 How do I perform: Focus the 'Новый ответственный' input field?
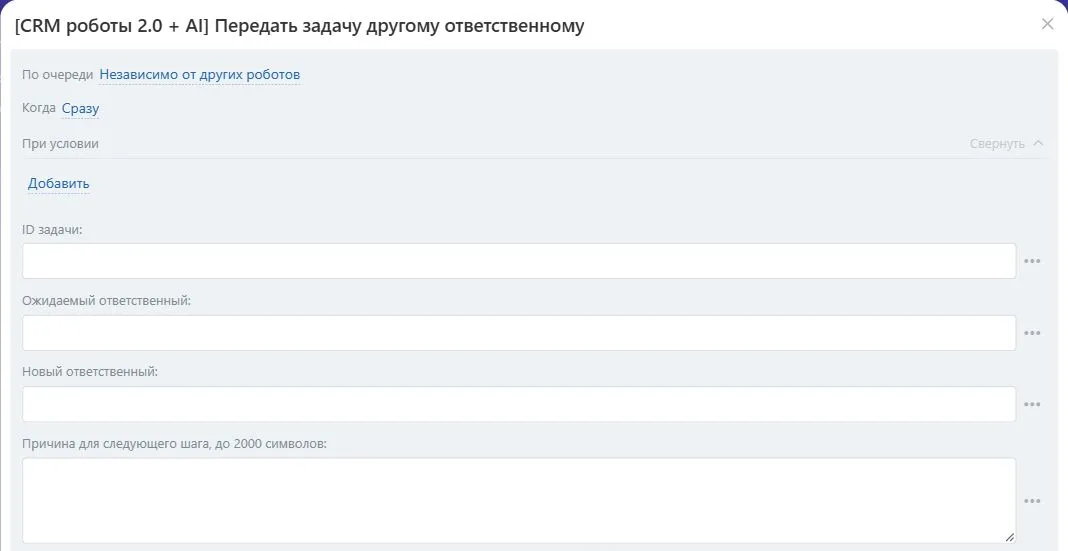[519, 404]
